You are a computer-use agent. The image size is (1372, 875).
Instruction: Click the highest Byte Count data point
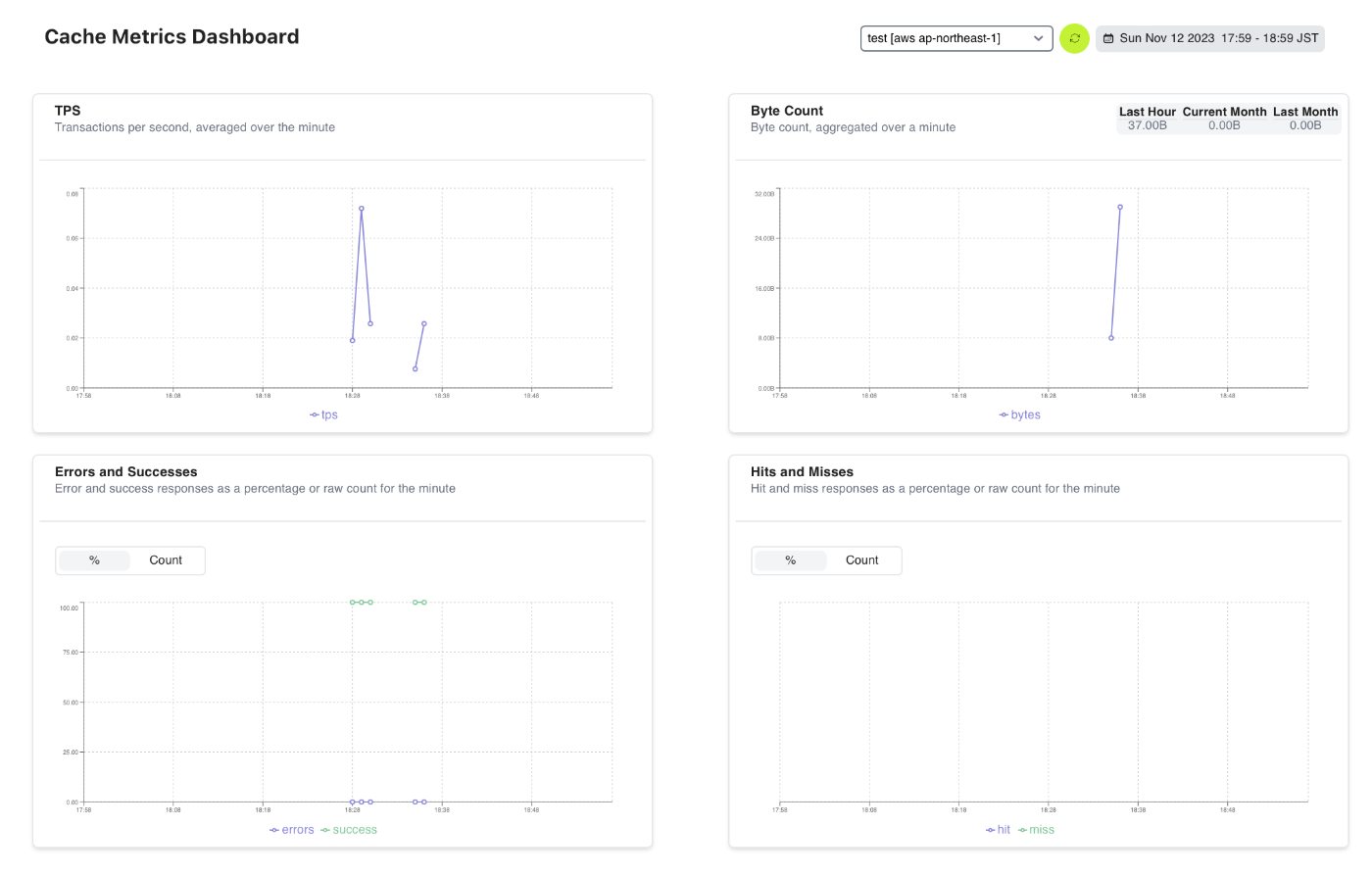pos(1120,207)
